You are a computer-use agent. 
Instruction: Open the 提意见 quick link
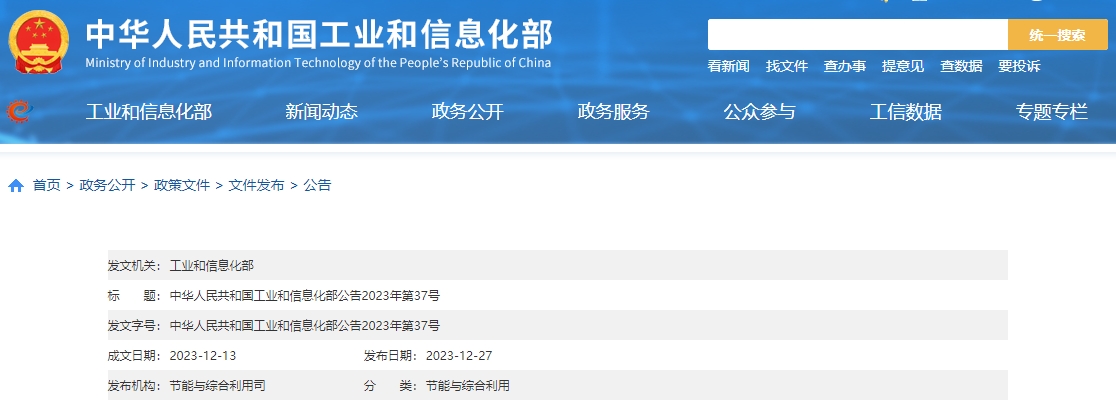902,66
